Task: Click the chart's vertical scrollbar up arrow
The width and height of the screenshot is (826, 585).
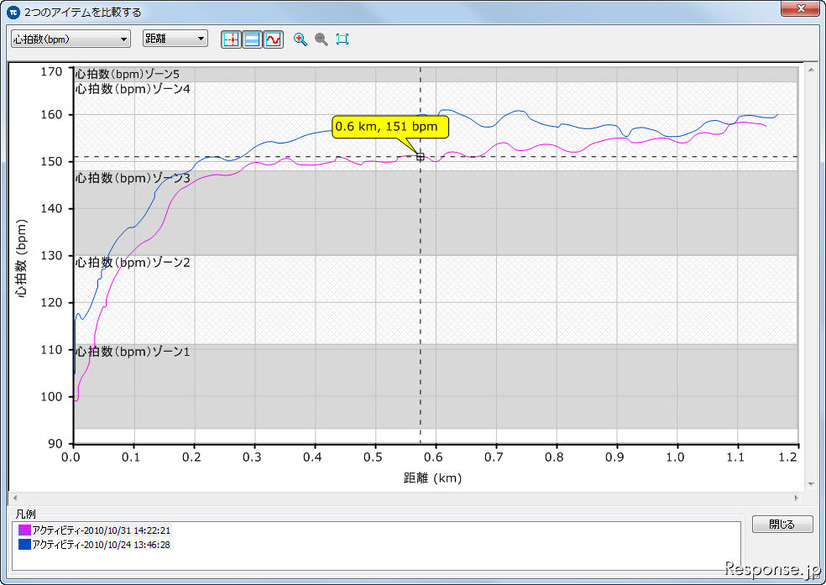Action: click(x=811, y=71)
